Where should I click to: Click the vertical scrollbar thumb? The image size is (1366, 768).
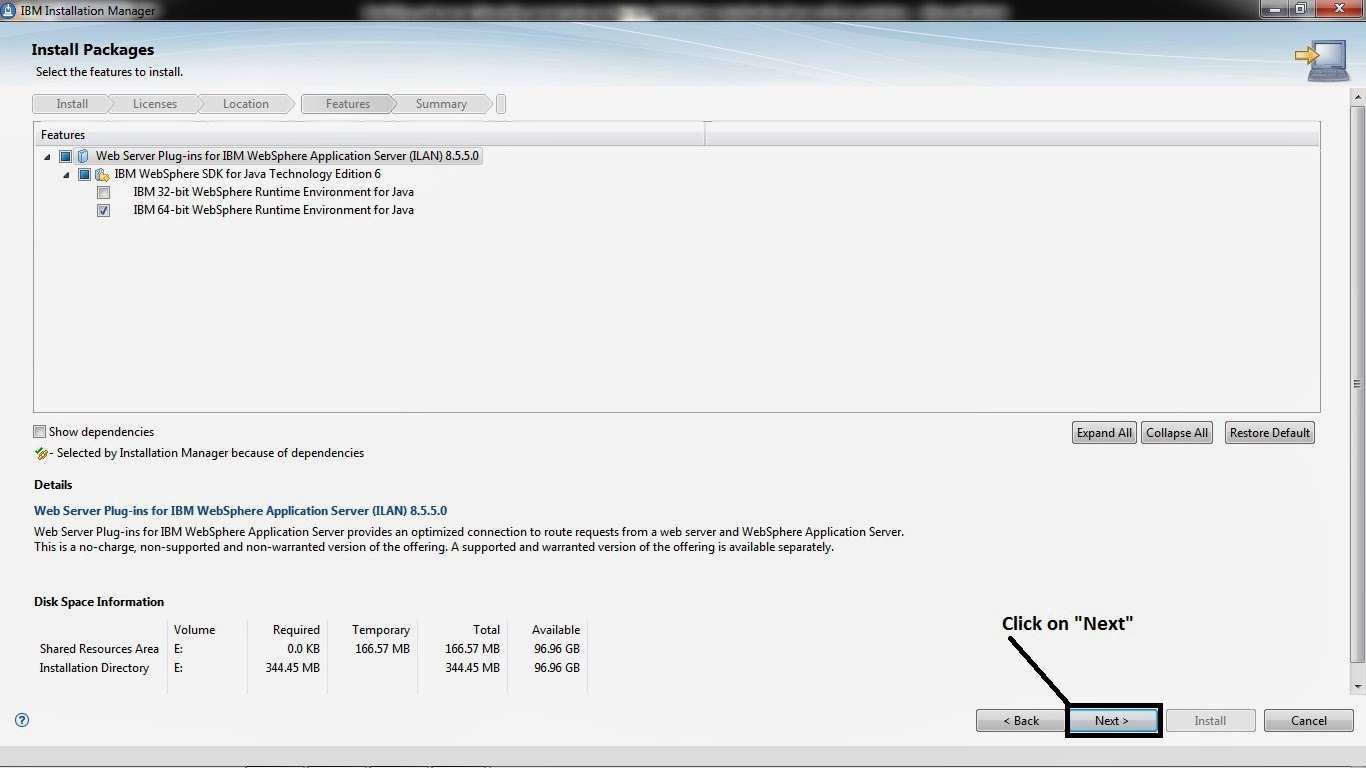(1356, 383)
